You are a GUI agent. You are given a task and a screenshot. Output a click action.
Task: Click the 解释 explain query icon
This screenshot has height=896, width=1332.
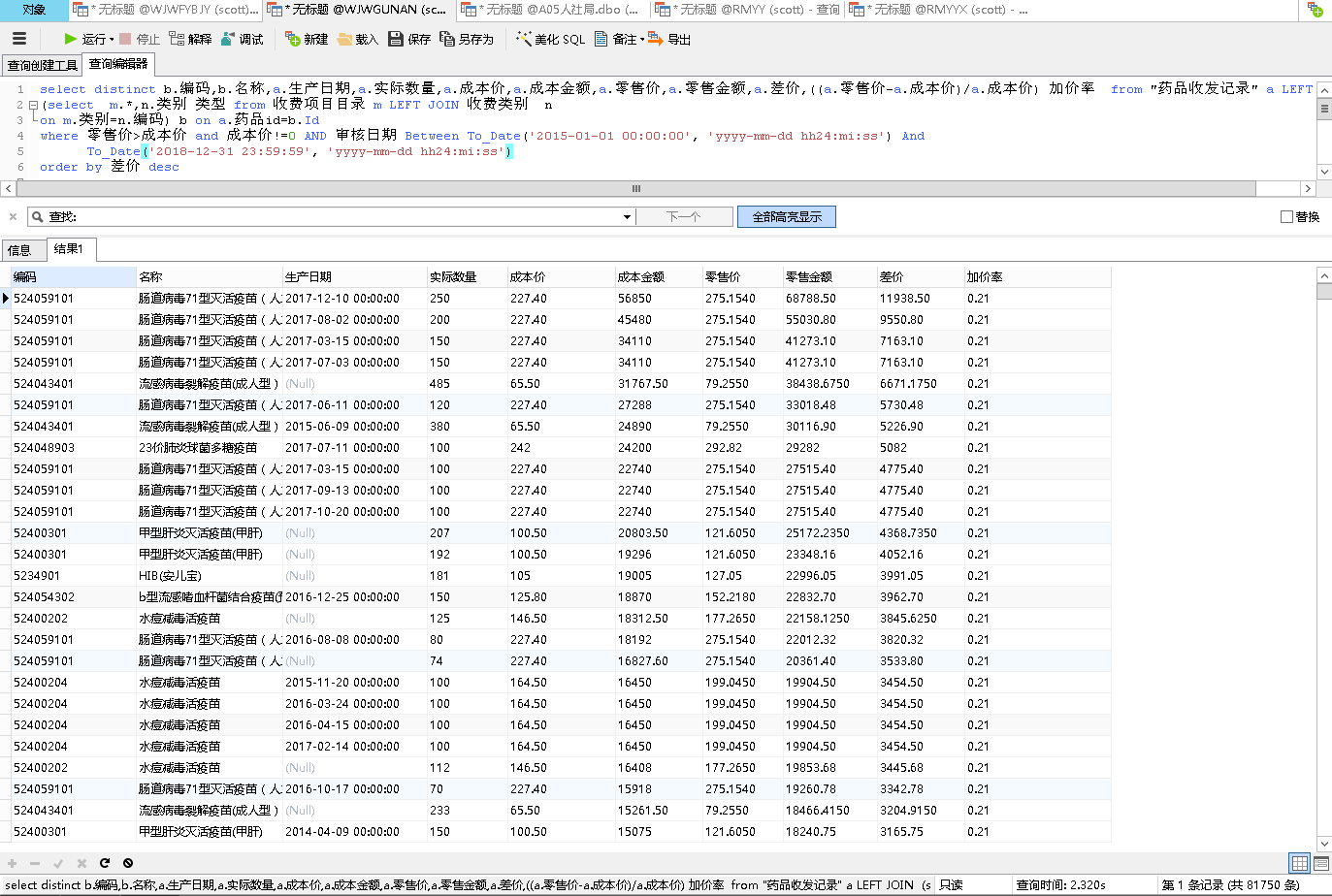tap(190, 39)
